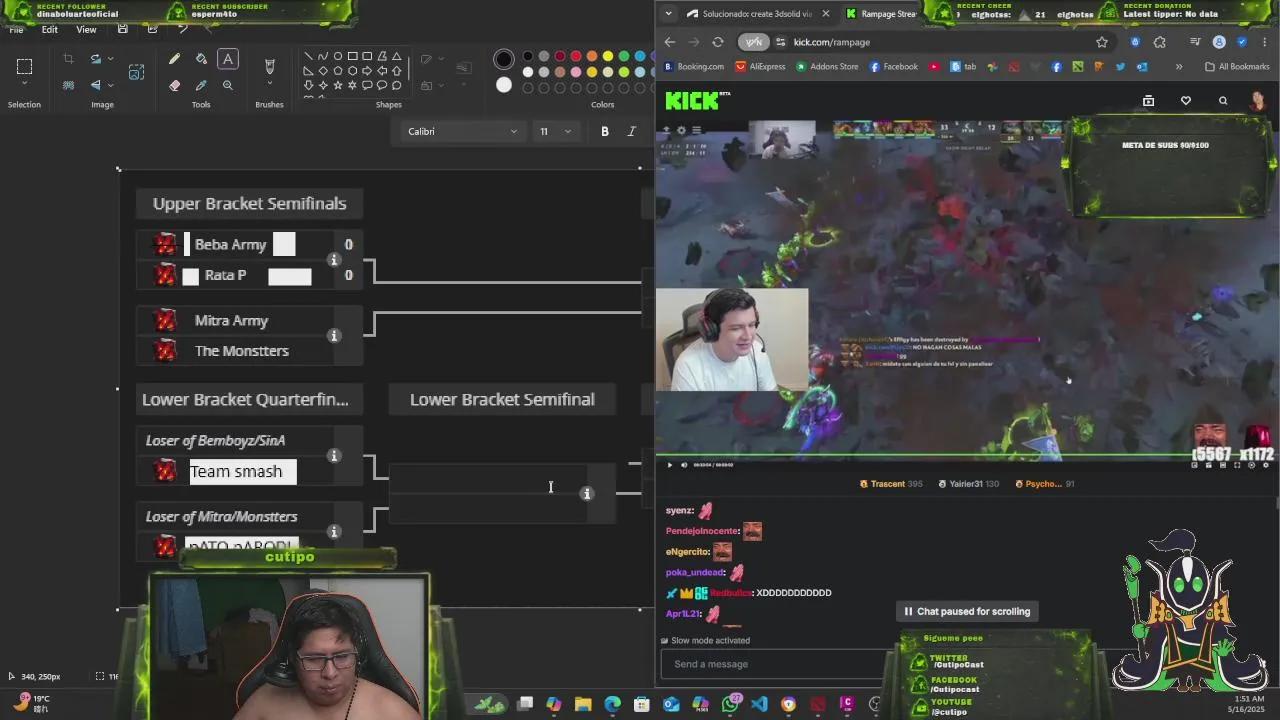Open the AliExpress bookmark

761,67
